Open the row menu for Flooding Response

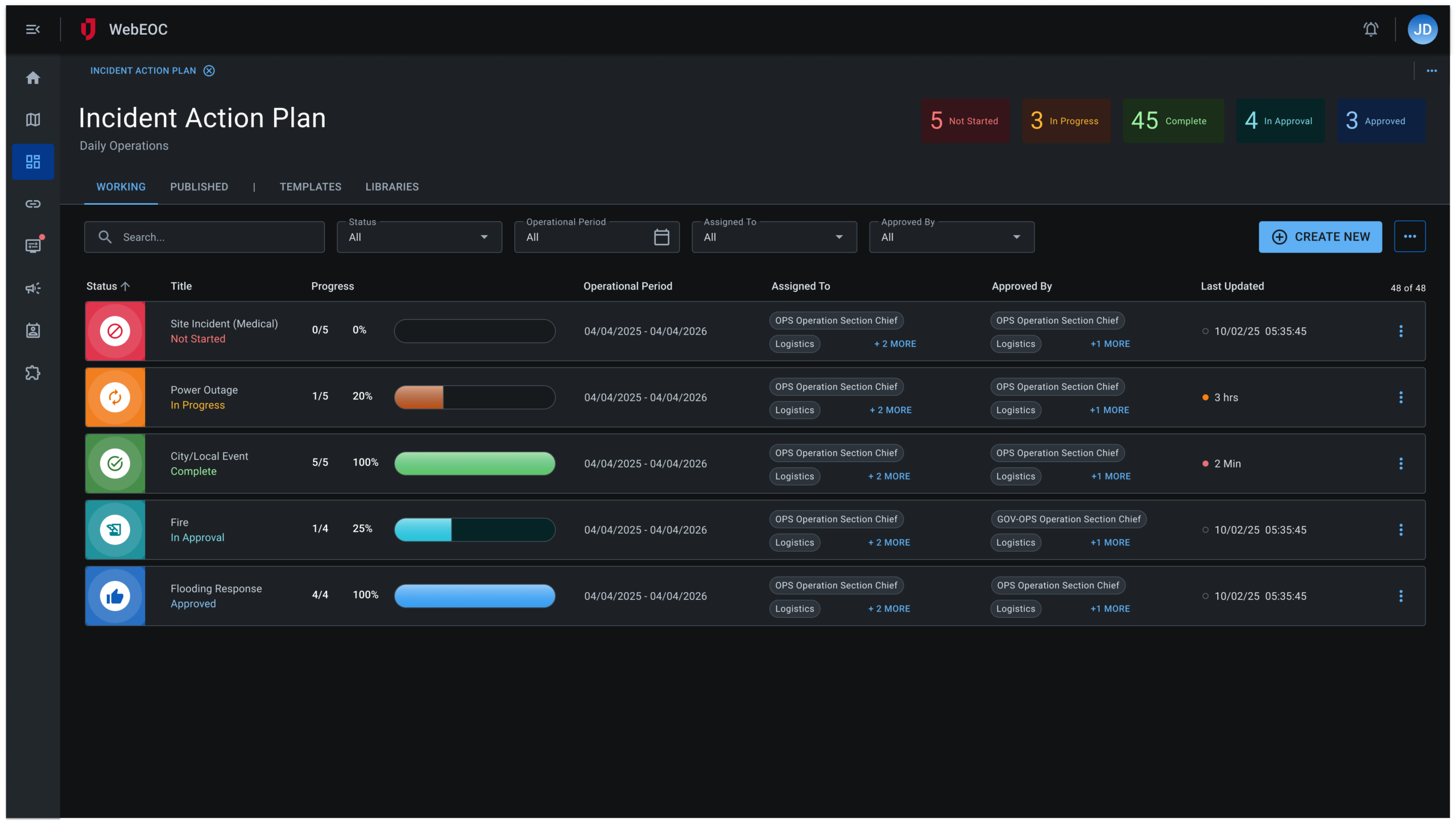1400,596
